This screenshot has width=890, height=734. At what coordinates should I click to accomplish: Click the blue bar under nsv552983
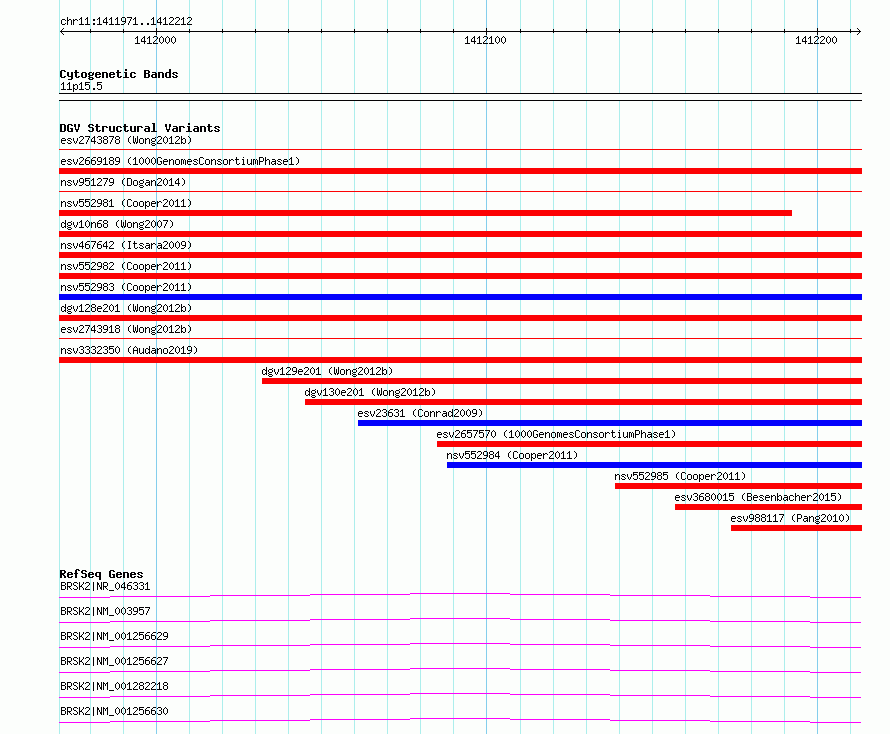pyautogui.click(x=460, y=297)
